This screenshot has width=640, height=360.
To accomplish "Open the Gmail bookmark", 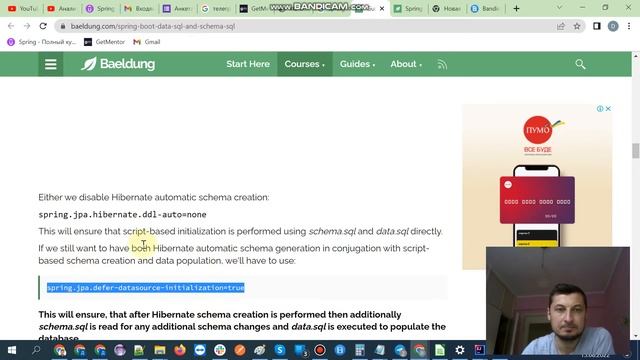I will [147, 42].
